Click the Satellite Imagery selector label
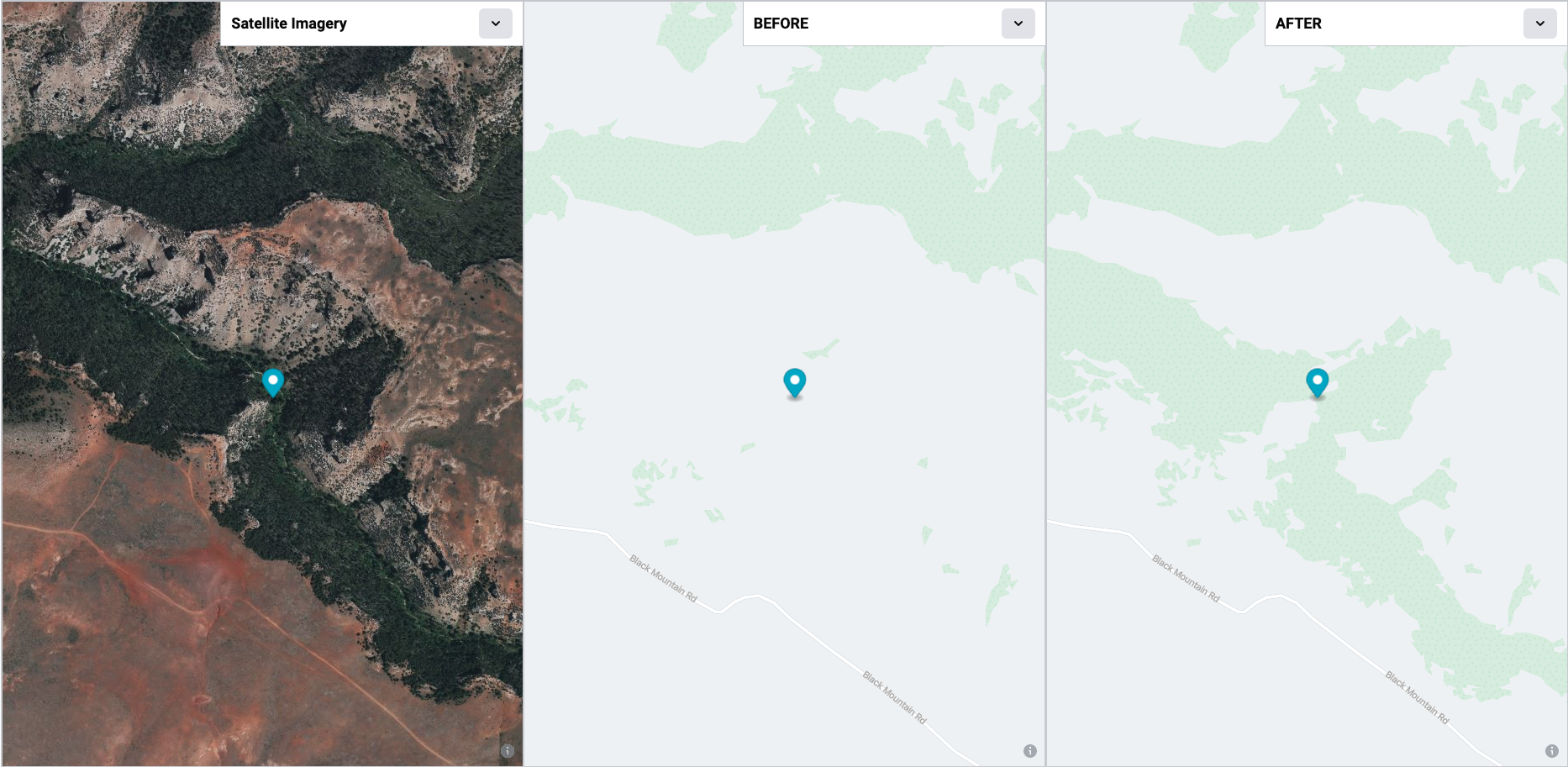 pos(289,24)
